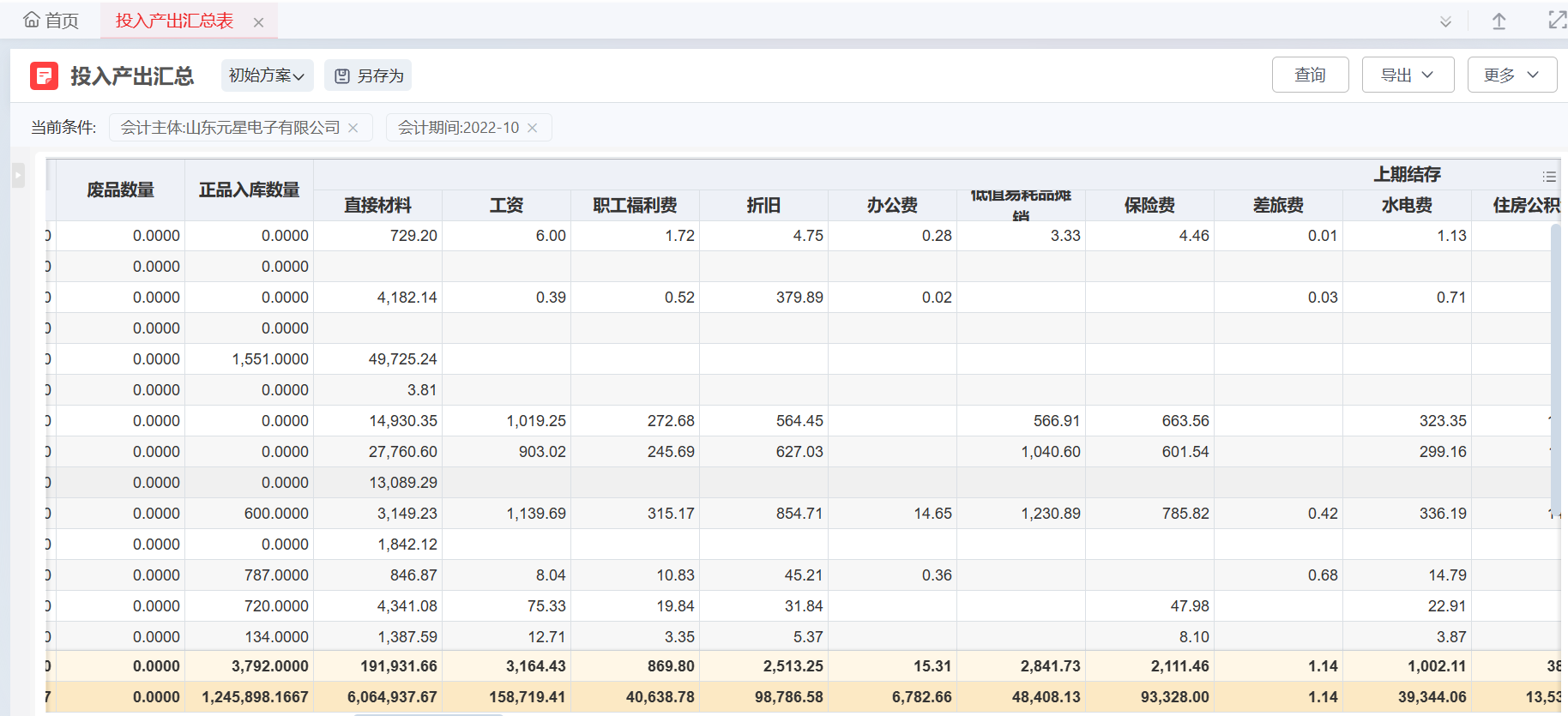Open the table column settings list icon
Screen dimensions: 1568x716
pos(1548,176)
